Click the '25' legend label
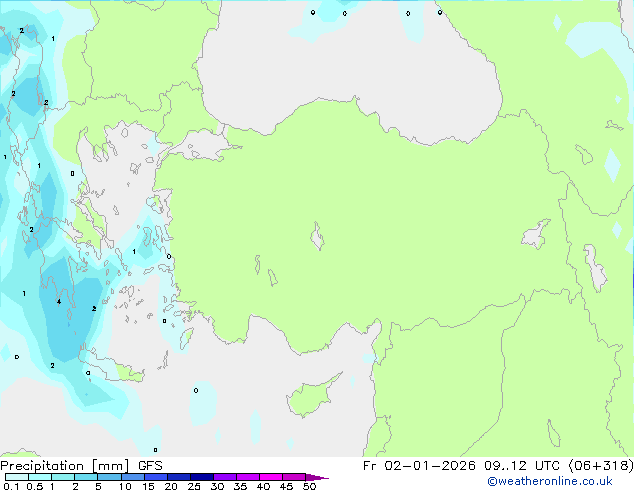This screenshot has height=490, width=634. click(194, 486)
